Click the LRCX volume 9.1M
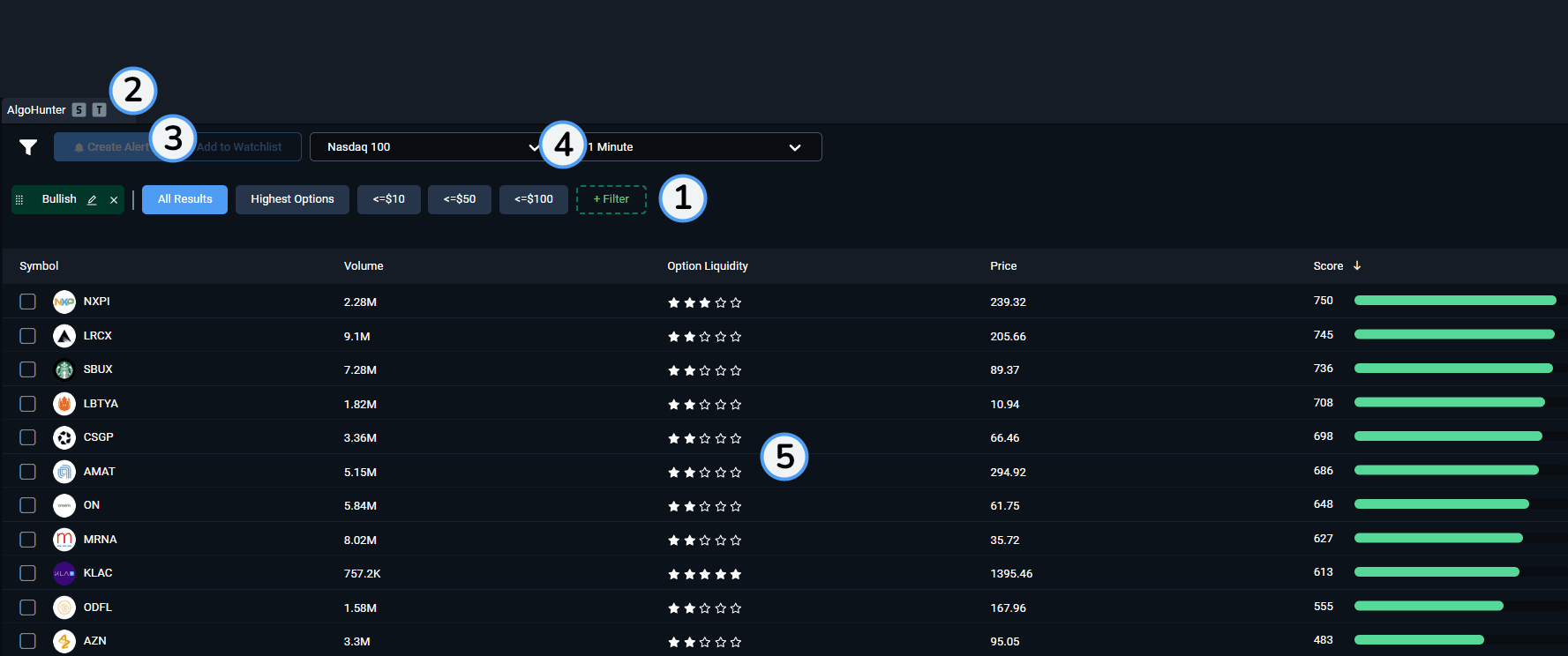1568x656 pixels. click(x=356, y=337)
